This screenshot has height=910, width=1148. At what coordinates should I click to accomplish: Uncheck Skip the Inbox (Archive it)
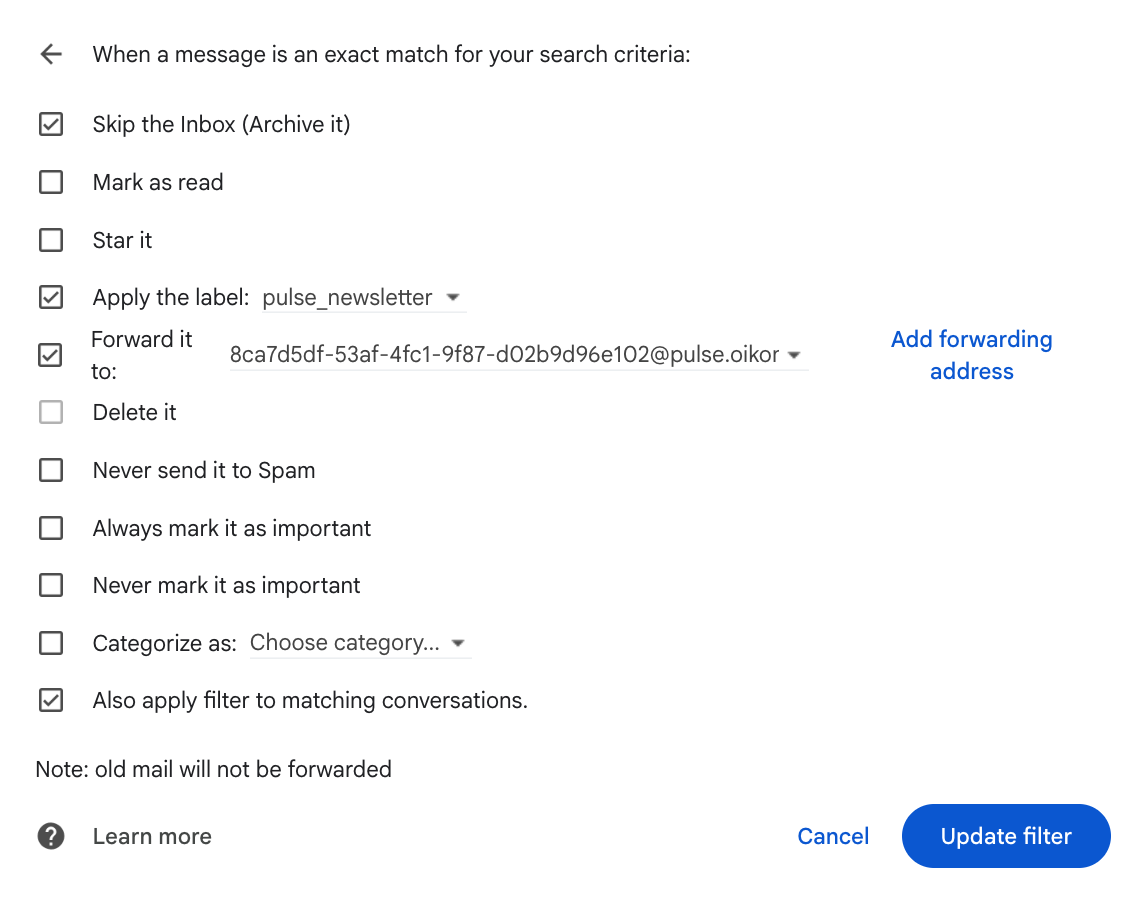click(x=50, y=124)
